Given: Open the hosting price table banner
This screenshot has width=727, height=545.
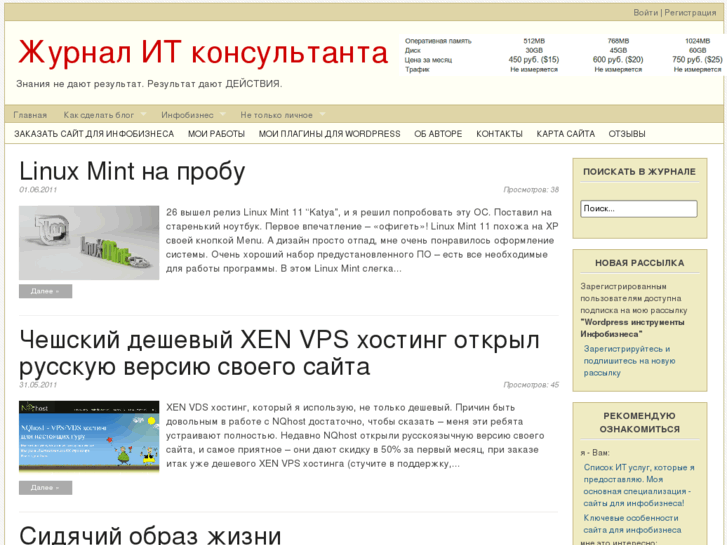Looking at the screenshot, I should (562, 55).
